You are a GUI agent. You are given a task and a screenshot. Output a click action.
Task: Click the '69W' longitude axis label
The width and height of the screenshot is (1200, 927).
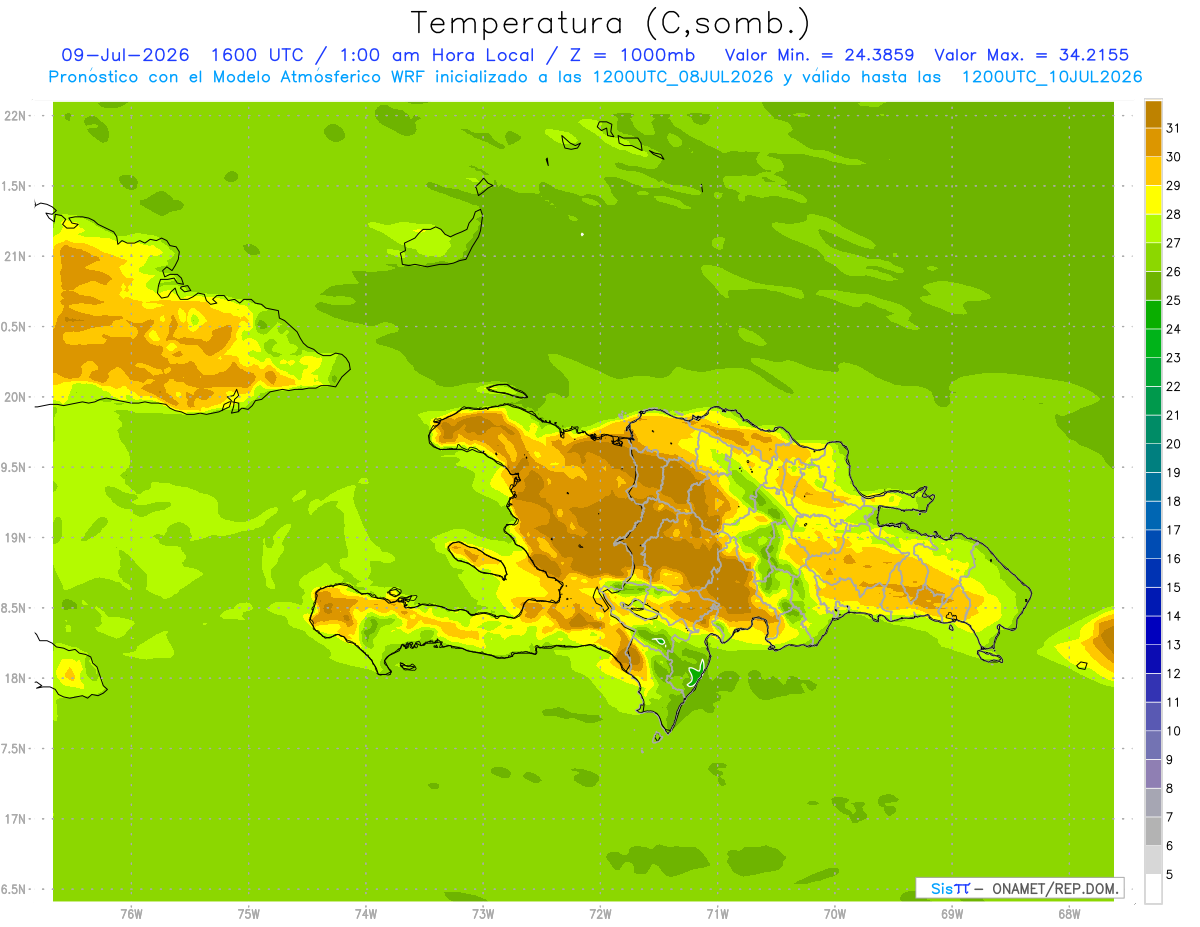(951, 914)
